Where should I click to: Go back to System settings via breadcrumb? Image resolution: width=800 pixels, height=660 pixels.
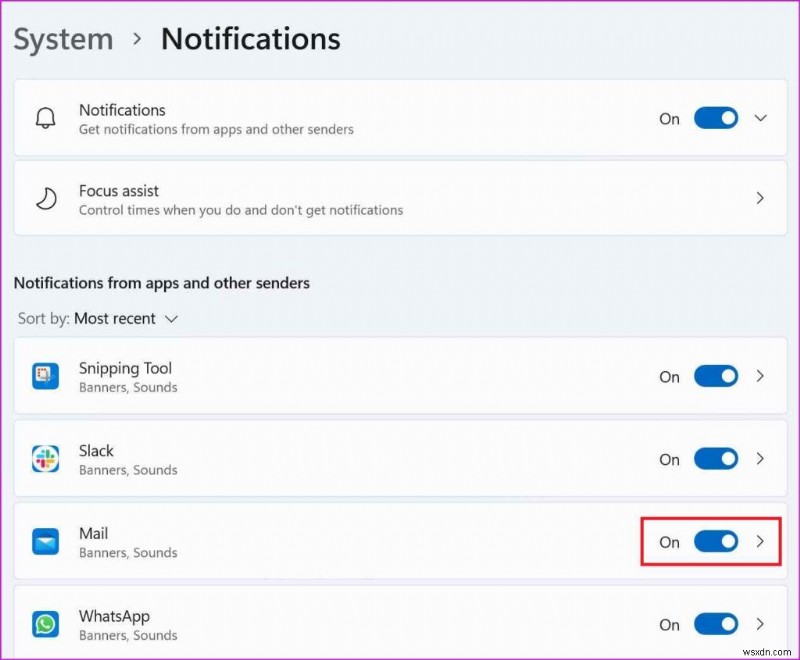coord(63,38)
